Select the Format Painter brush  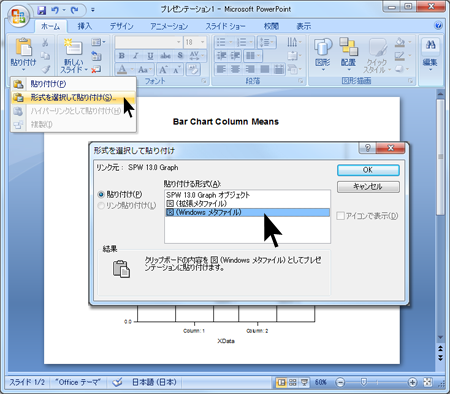click(45, 69)
